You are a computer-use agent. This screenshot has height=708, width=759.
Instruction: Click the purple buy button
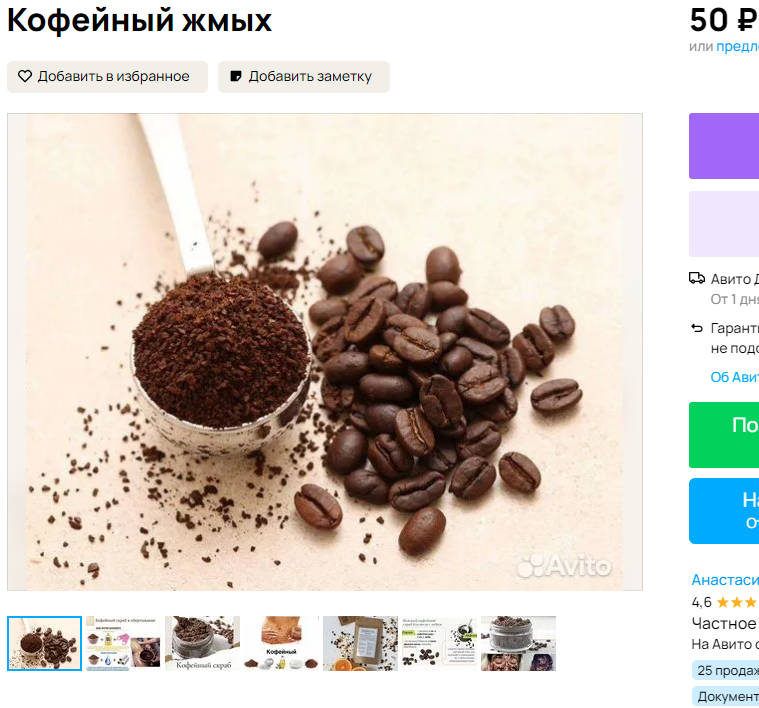point(724,146)
